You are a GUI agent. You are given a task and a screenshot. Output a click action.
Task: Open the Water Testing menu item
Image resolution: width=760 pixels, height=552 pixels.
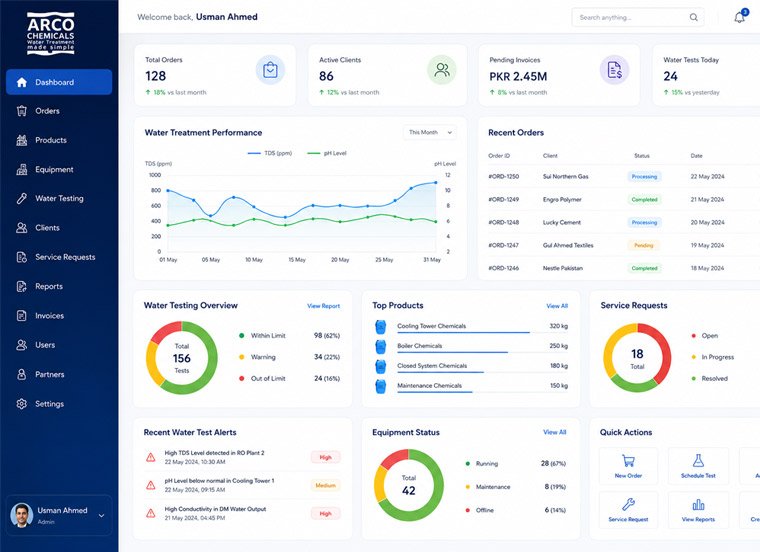coord(59,198)
